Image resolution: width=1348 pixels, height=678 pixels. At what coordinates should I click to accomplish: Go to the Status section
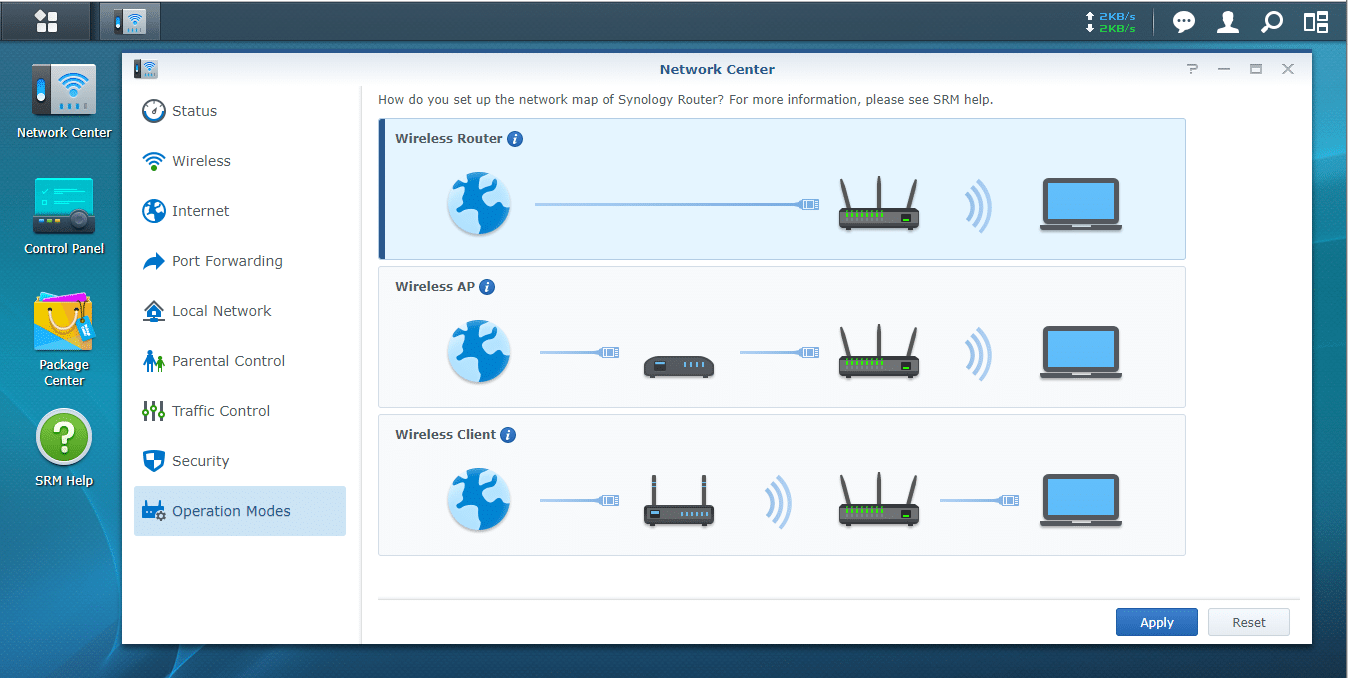[194, 111]
